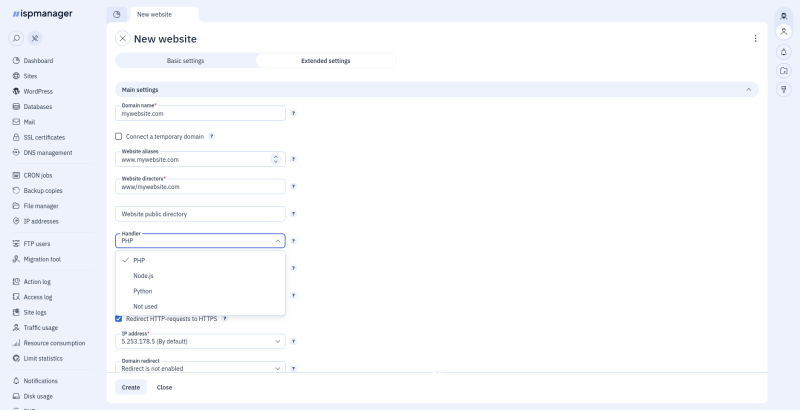Click the Disk usage icon
The image size is (800, 410).
(x=16, y=396)
